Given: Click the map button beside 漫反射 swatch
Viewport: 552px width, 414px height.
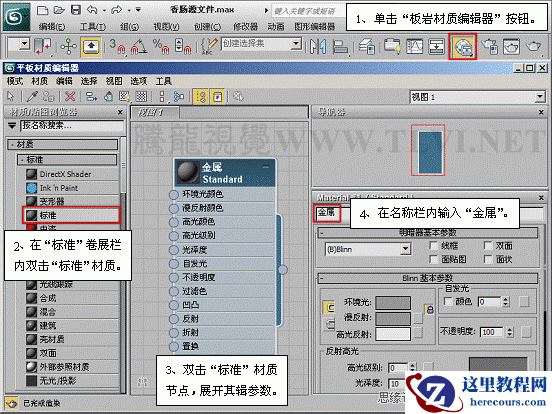Looking at the screenshot, I should [418, 319].
